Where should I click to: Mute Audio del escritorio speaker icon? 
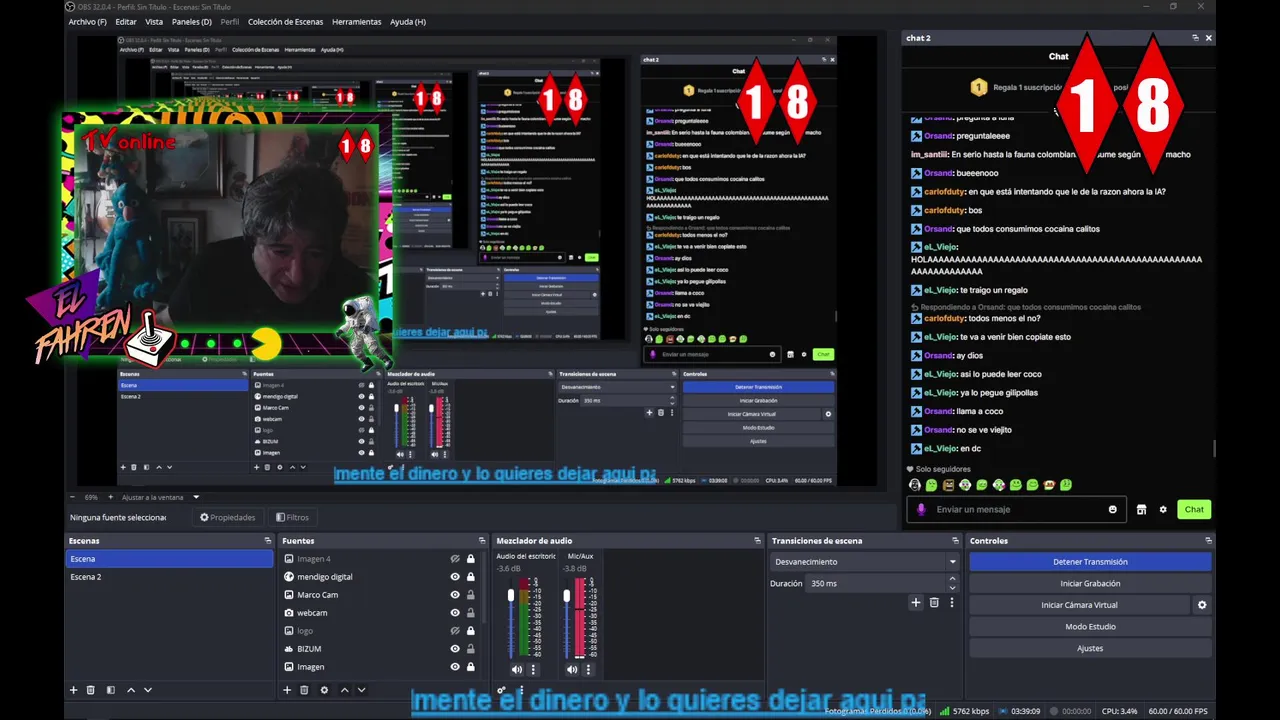517,670
